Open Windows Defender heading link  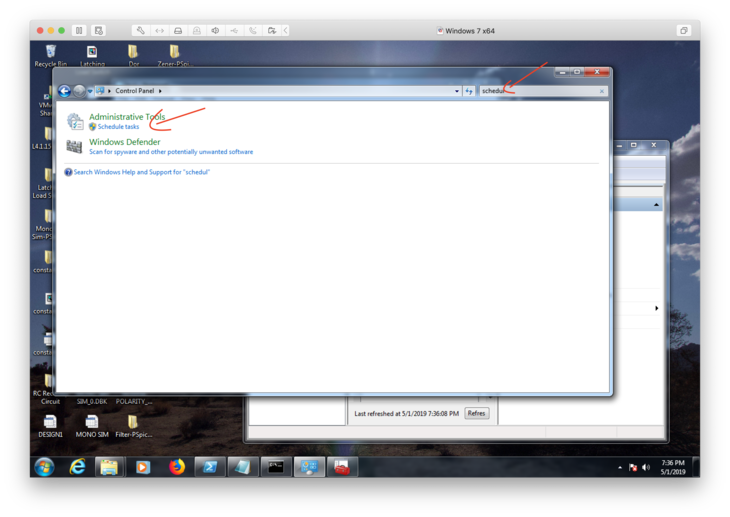(x=125, y=142)
